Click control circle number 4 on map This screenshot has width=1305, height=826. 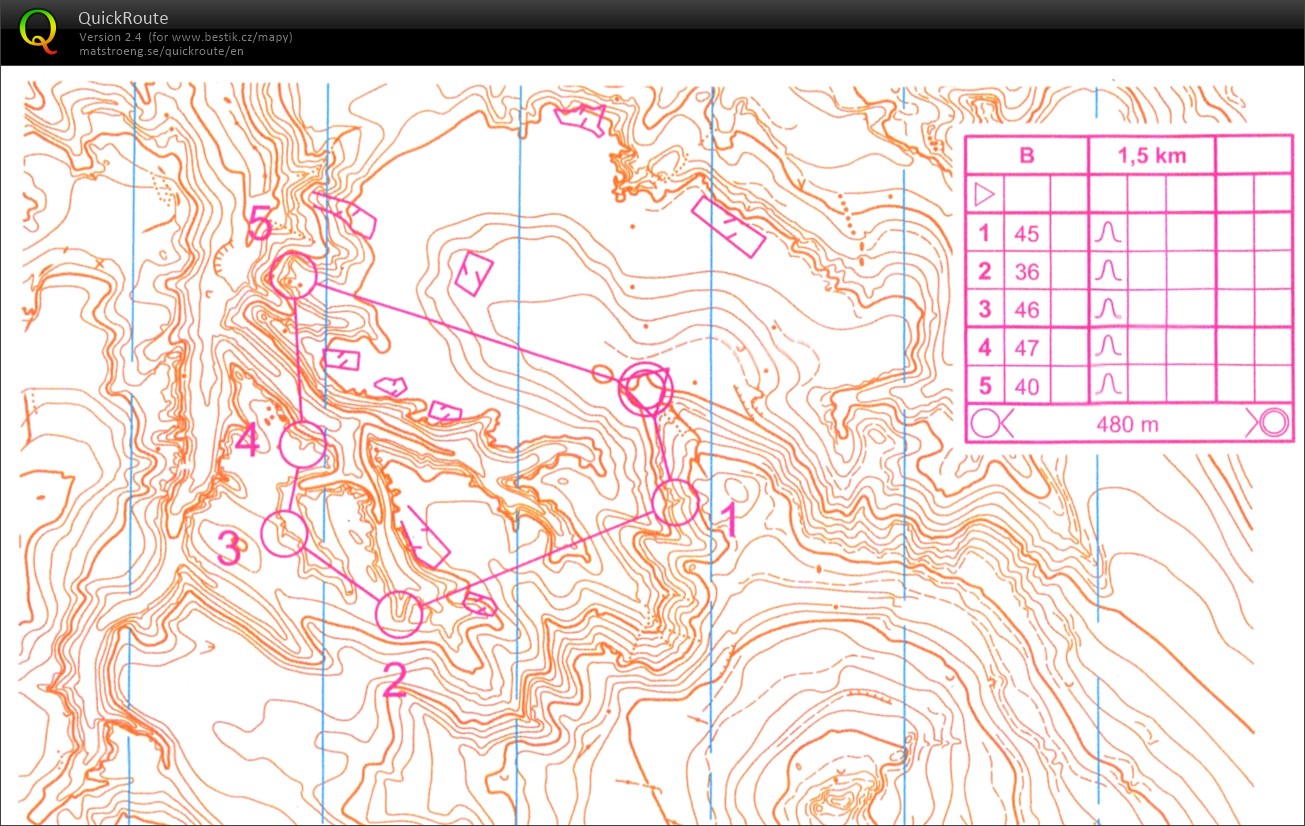pyautogui.click(x=302, y=445)
